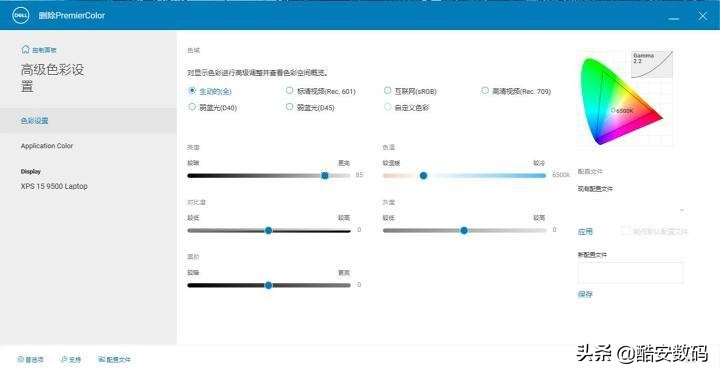Open preferences gear at bottom bar
Image resolution: width=720 pixels, height=374 pixels.
(30, 359)
